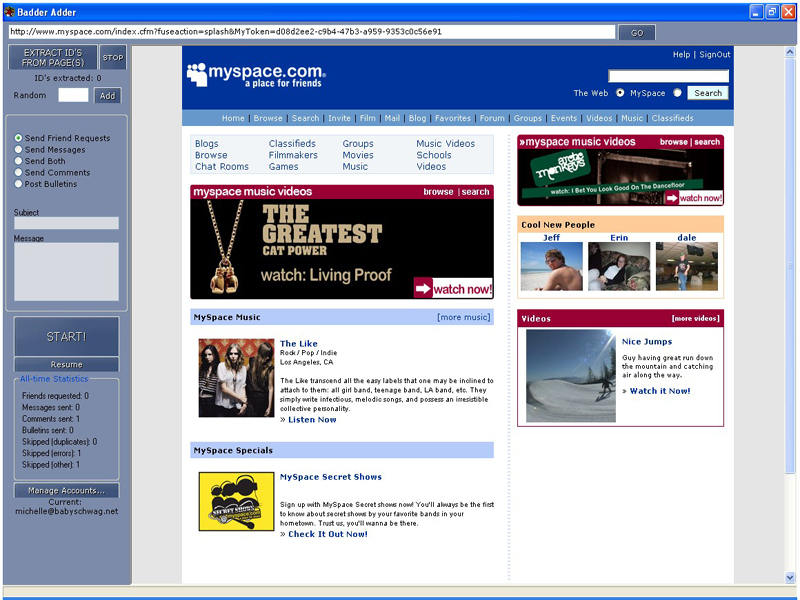Open Blog in the nav bar
The image size is (800, 600).
coord(417,118)
